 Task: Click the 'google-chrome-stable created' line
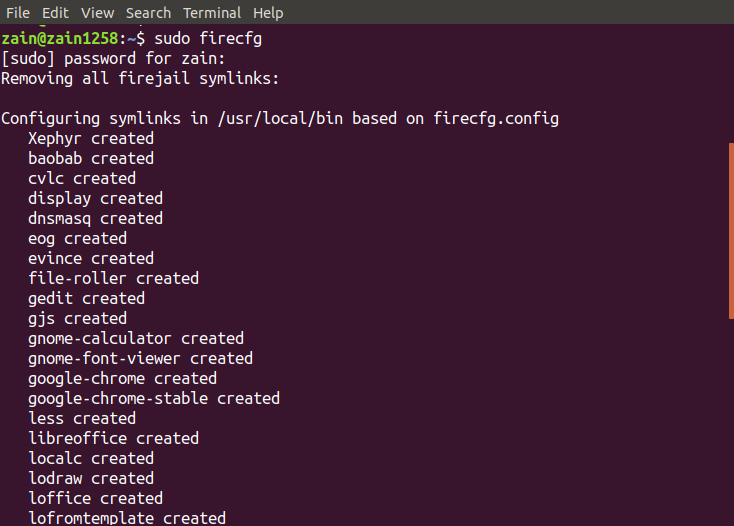[154, 398]
